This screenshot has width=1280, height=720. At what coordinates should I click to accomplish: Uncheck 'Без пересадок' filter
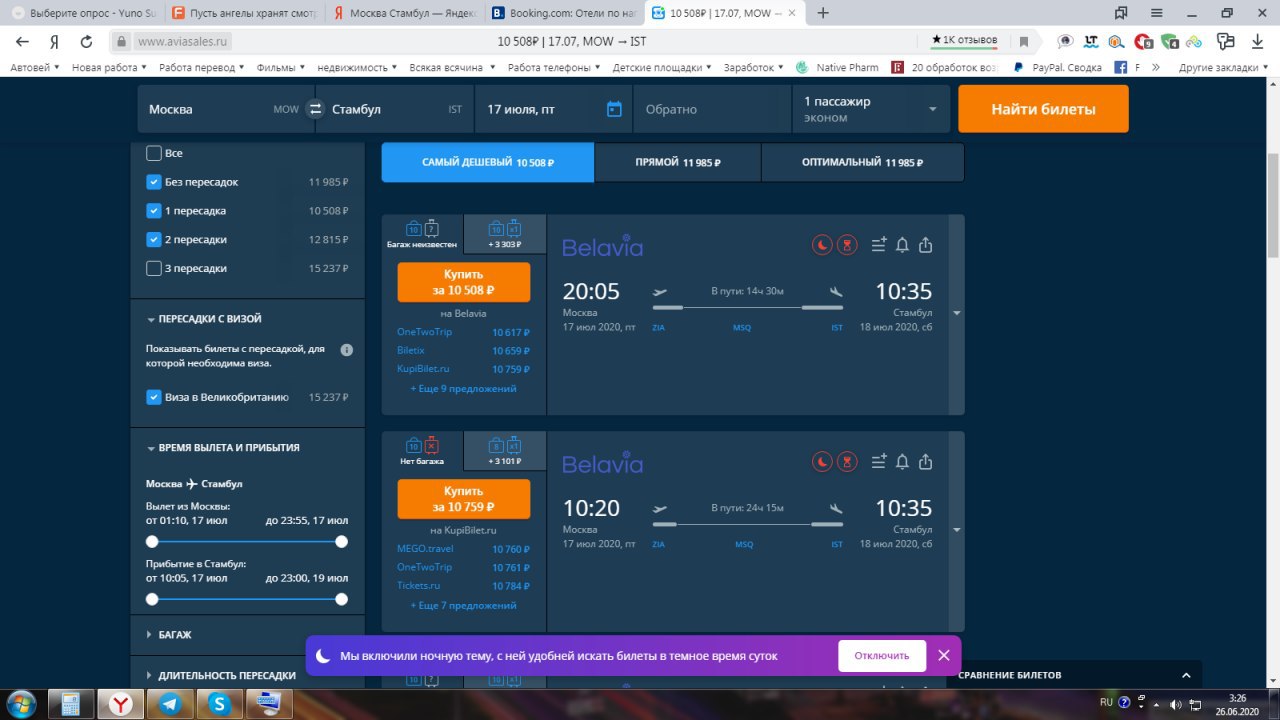154,182
